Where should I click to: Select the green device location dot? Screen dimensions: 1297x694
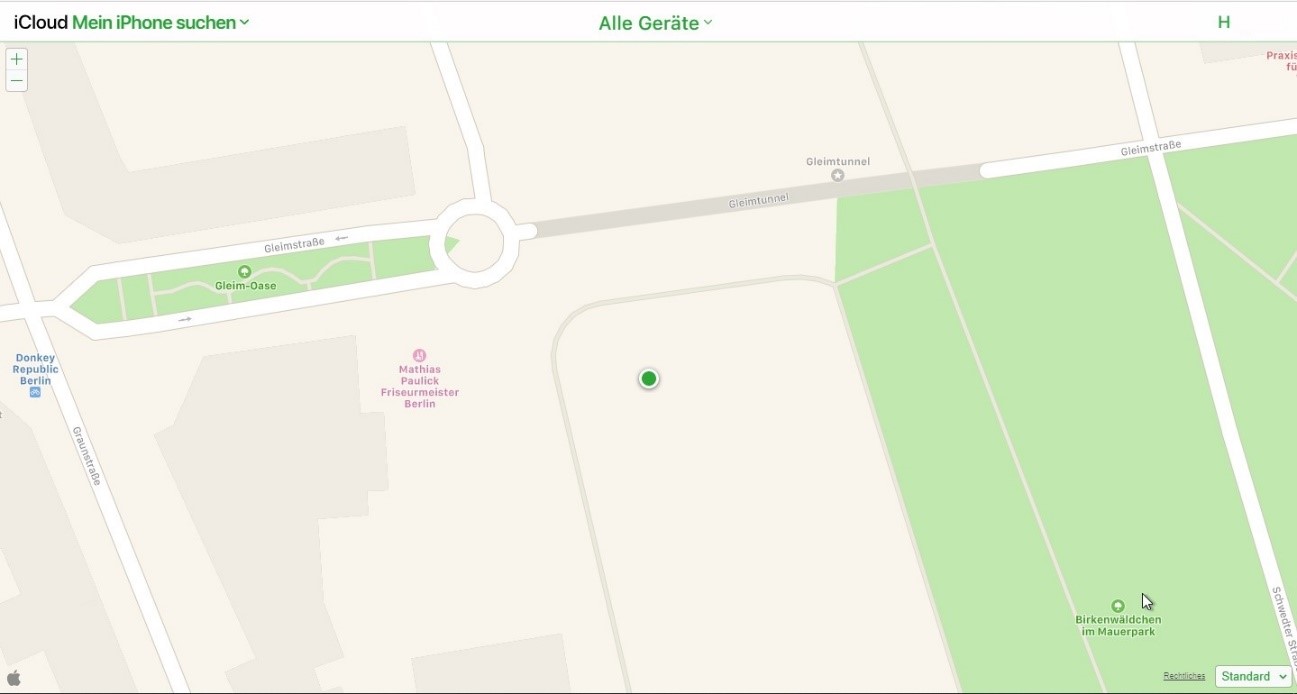click(x=649, y=379)
